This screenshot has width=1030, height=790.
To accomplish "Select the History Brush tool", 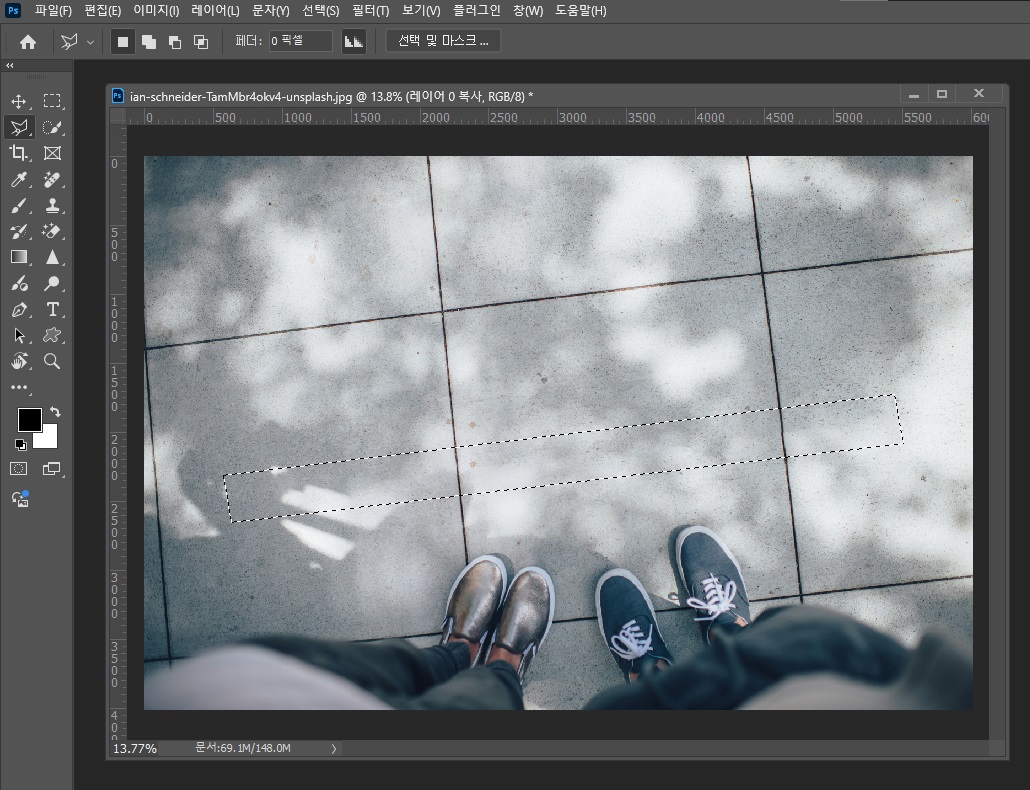I will point(18,231).
